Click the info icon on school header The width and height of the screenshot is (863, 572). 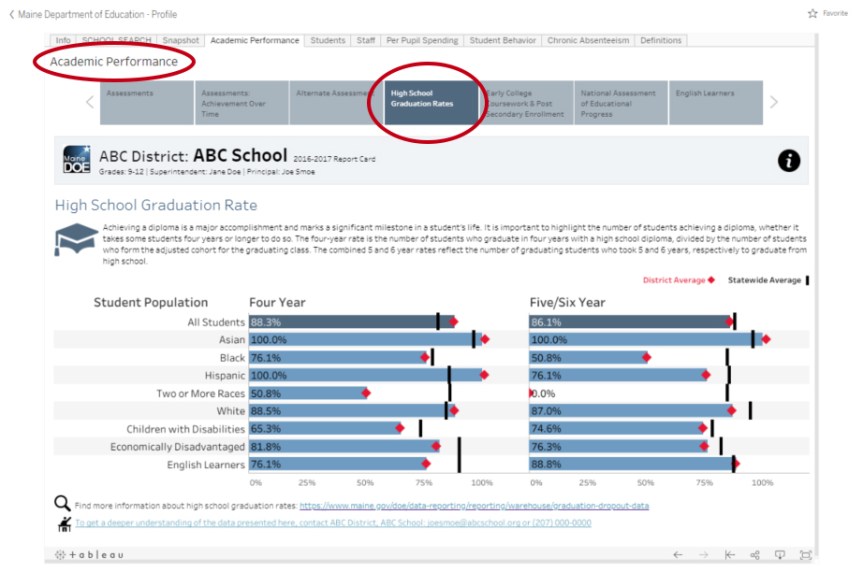tap(788, 161)
